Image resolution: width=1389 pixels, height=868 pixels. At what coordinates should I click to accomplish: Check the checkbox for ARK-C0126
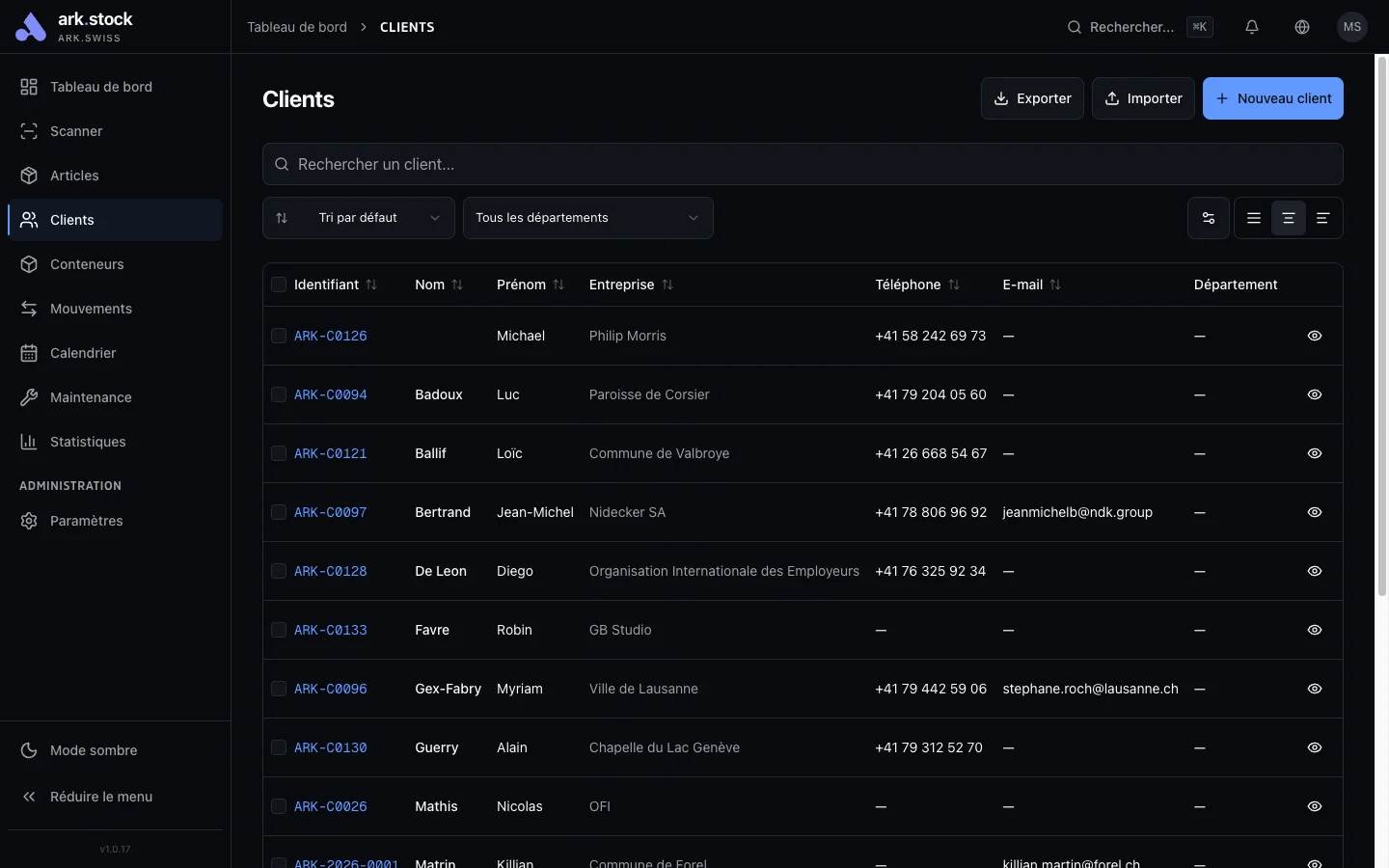278,336
